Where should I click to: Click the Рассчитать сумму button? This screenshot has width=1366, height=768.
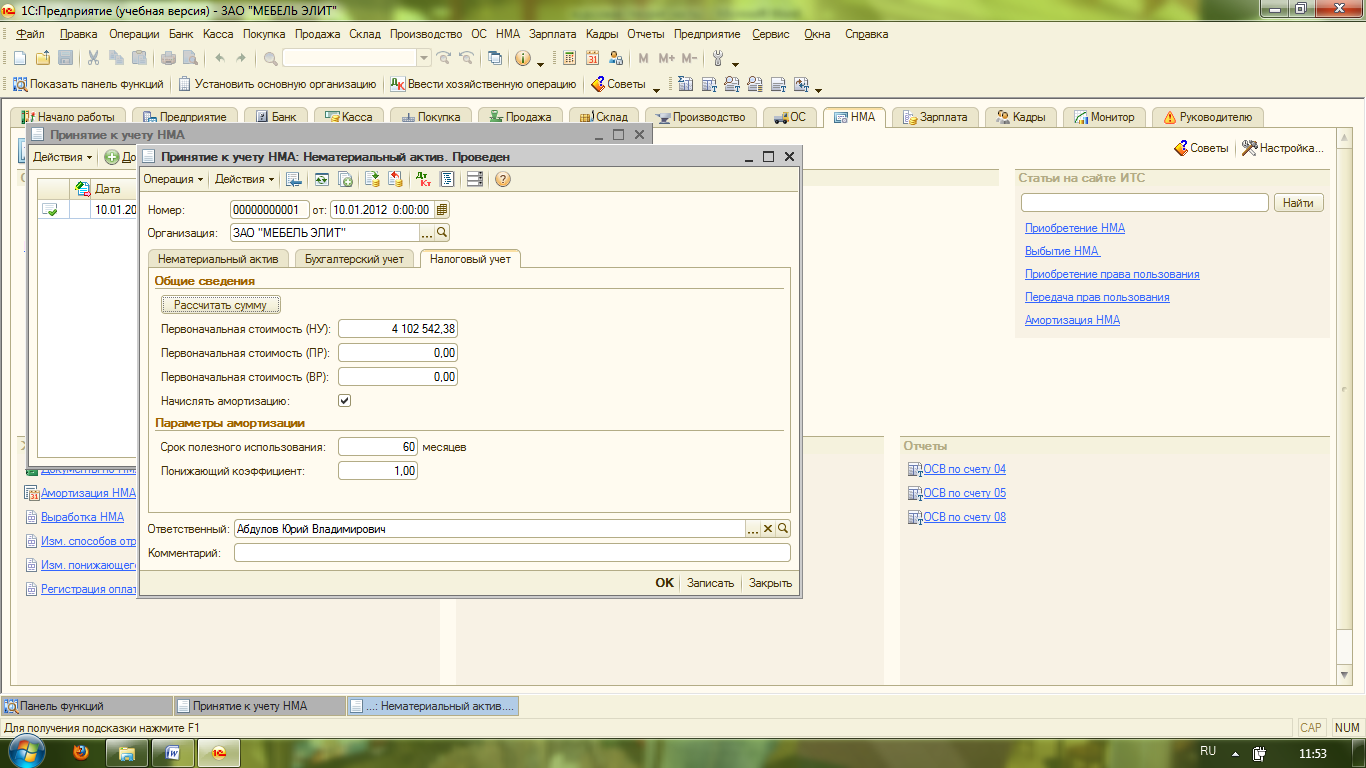221,304
